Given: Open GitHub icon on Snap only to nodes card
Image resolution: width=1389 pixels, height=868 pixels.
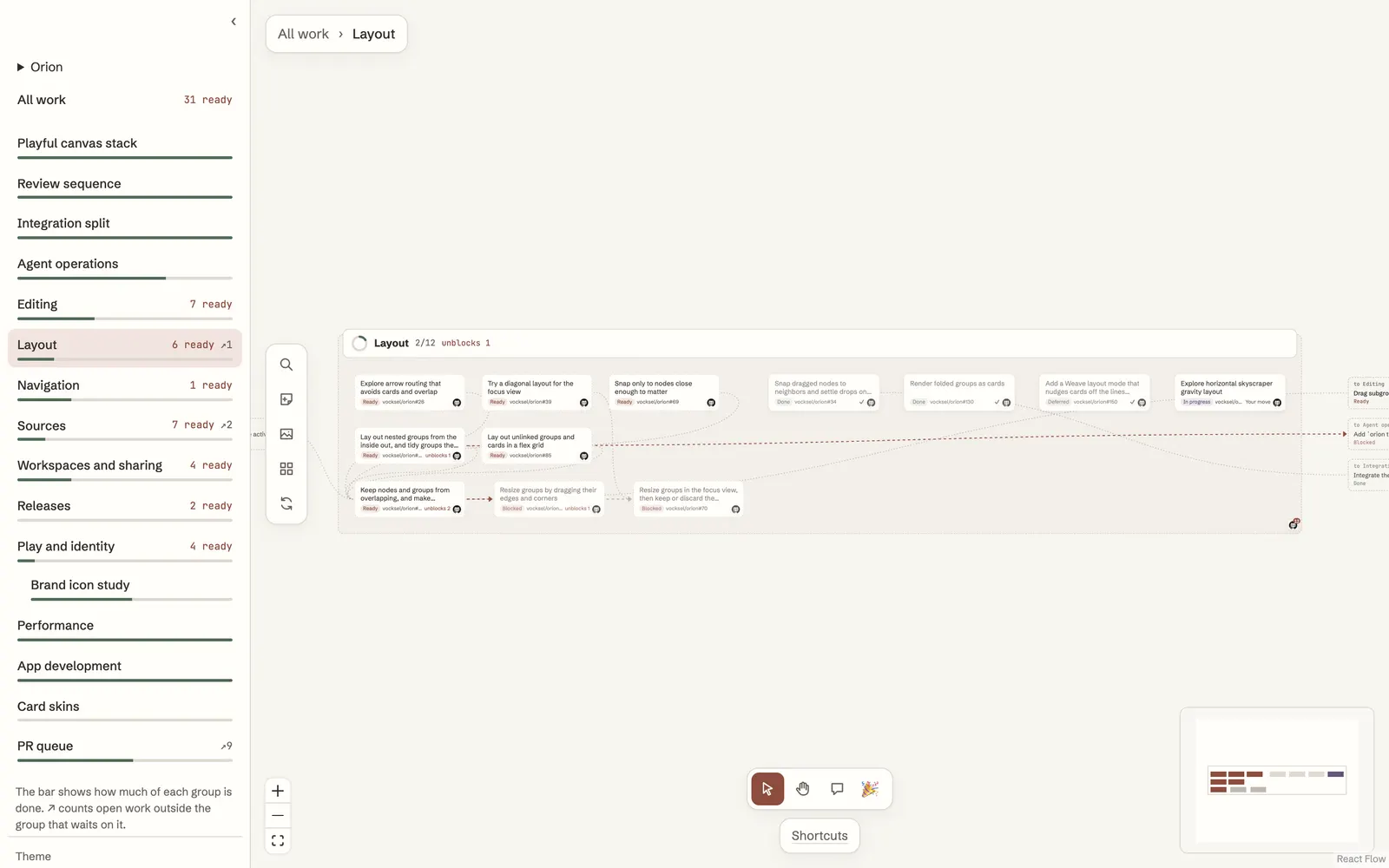Looking at the screenshot, I should (711, 403).
